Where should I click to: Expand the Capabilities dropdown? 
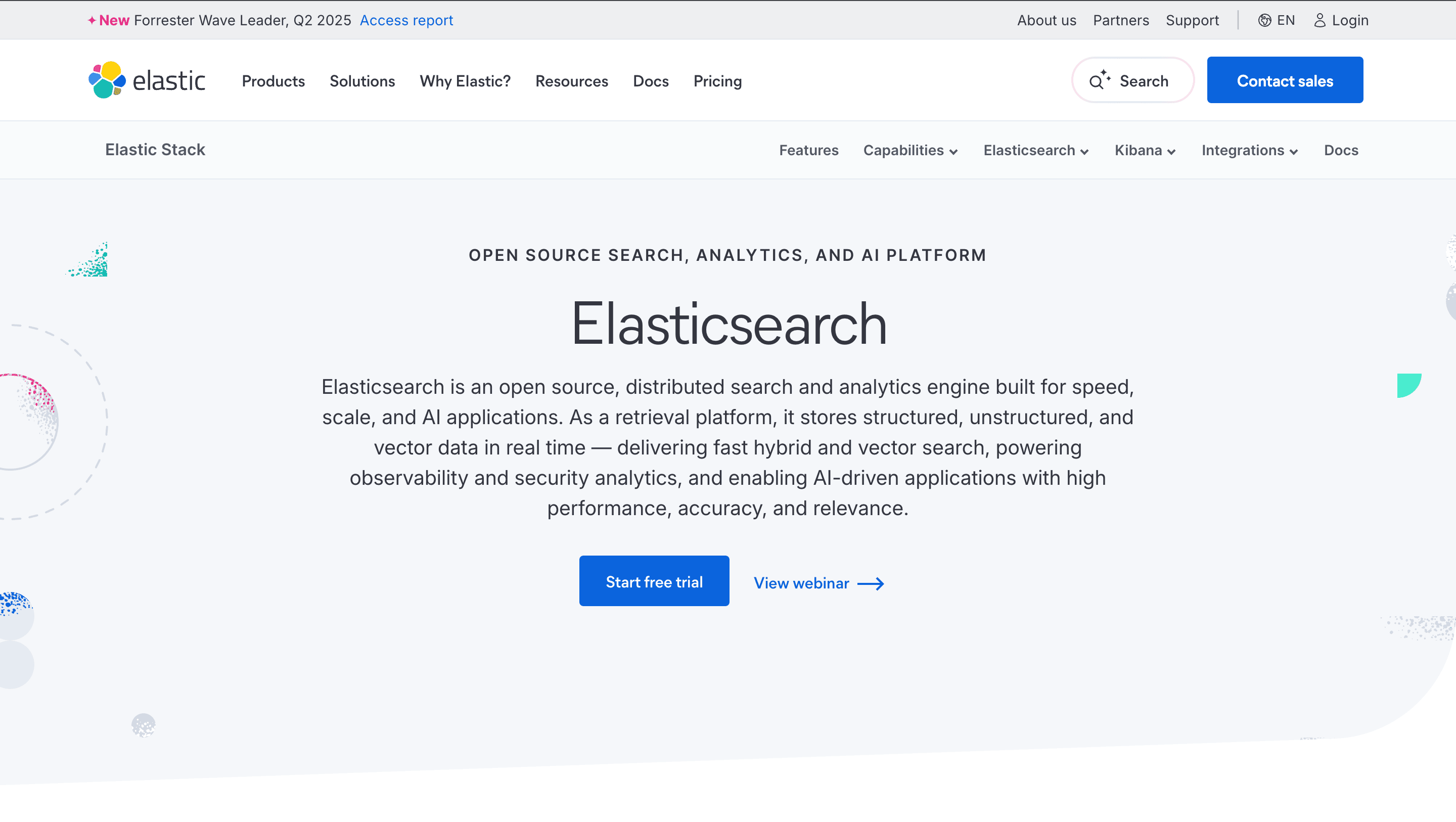click(911, 150)
